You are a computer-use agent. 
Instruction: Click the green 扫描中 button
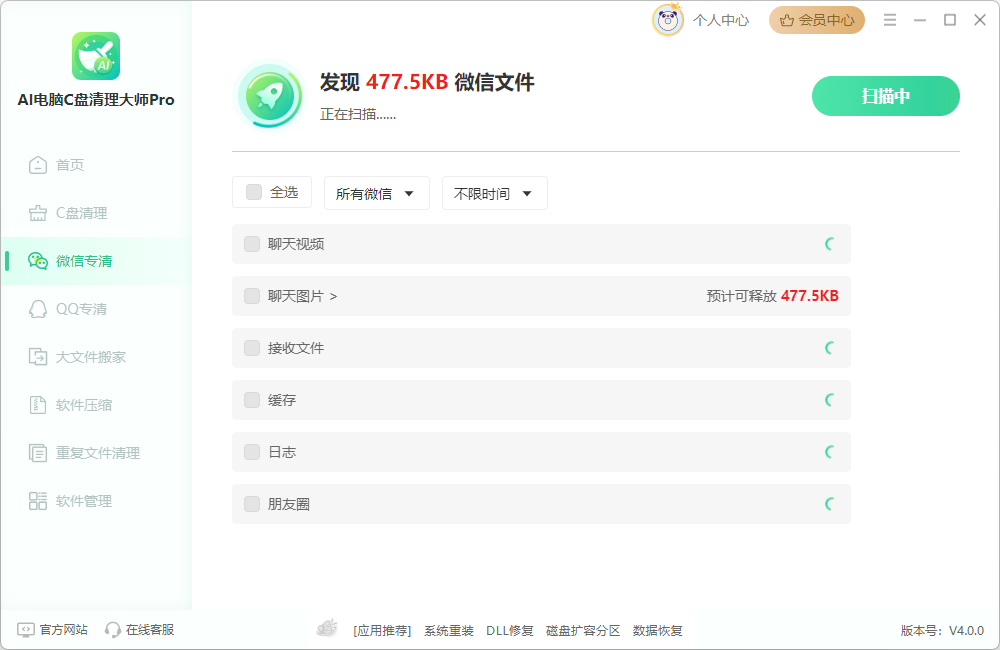pos(885,96)
